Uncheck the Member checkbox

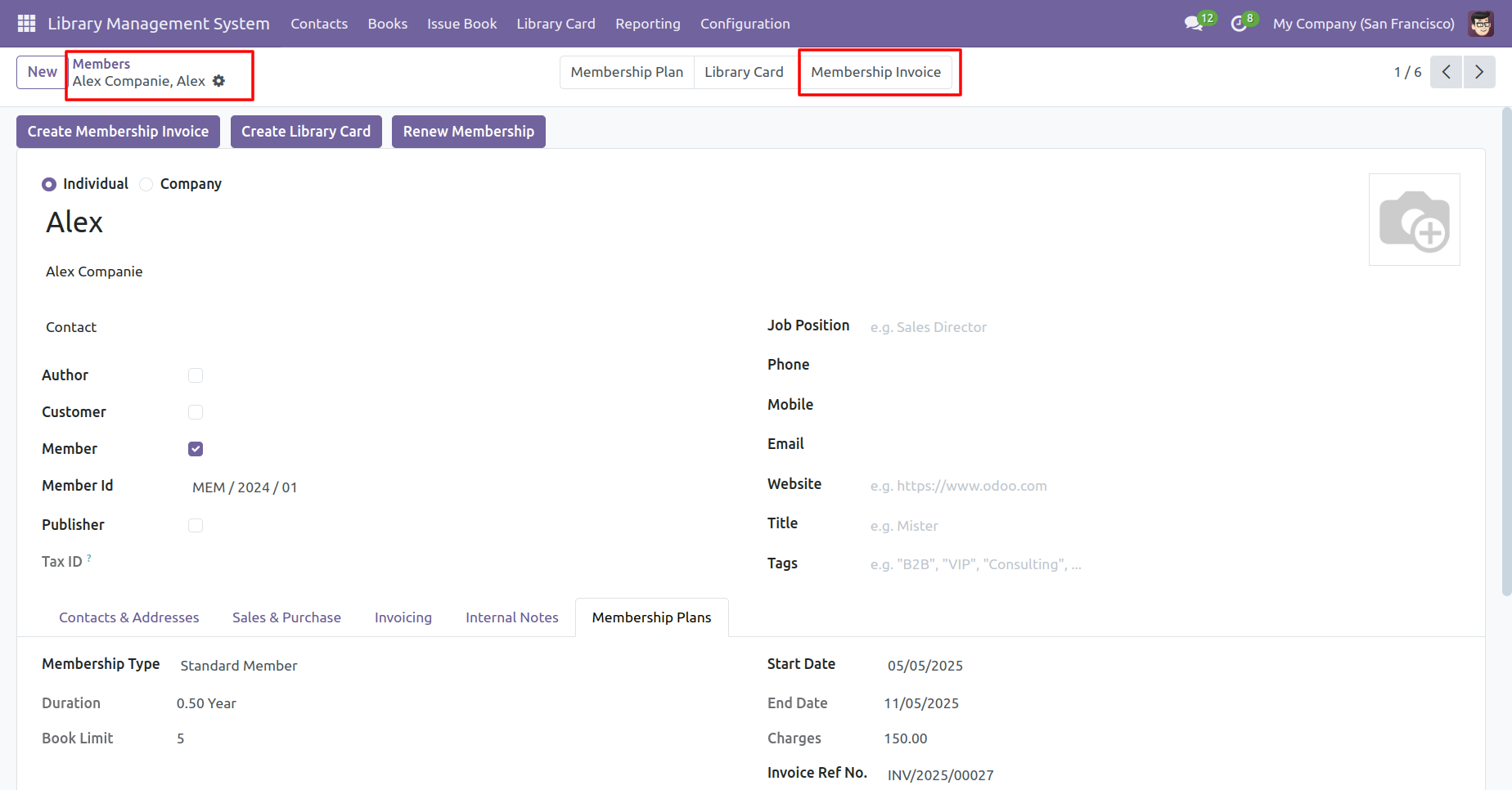(x=196, y=449)
